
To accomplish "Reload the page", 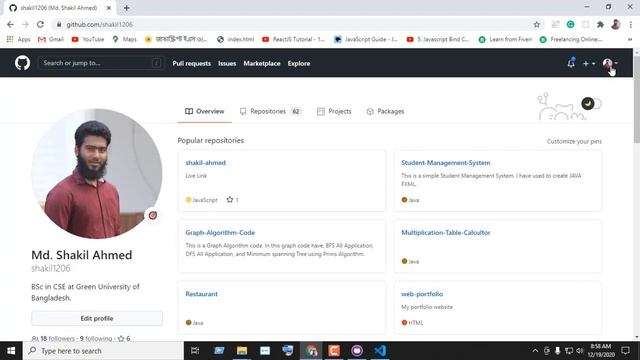I will coord(40,24).
